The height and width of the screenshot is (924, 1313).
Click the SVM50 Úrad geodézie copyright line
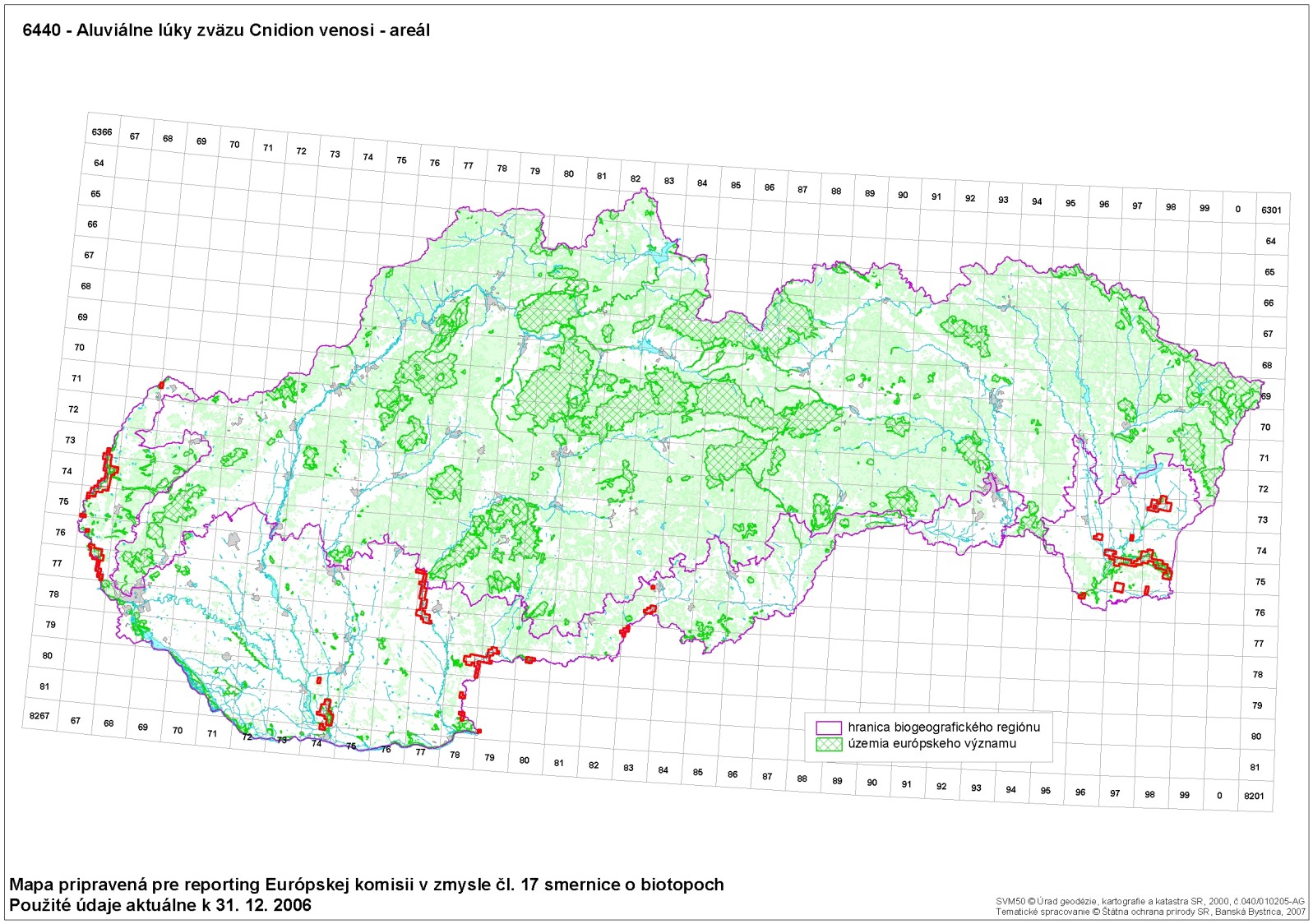pyautogui.click(x=1150, y=902)
